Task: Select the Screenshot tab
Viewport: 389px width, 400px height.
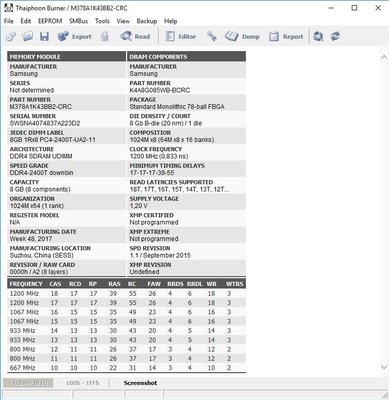Action: (x=140, y=383)
